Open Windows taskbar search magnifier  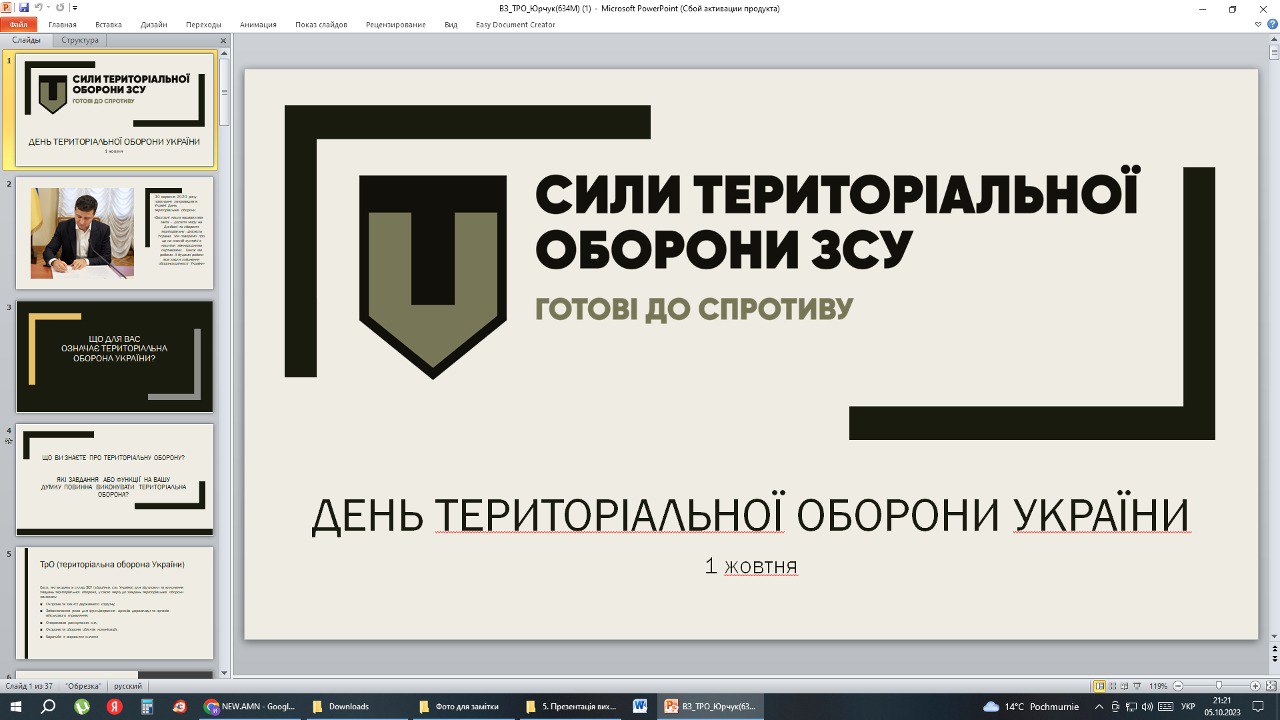[x=48, y=706]
